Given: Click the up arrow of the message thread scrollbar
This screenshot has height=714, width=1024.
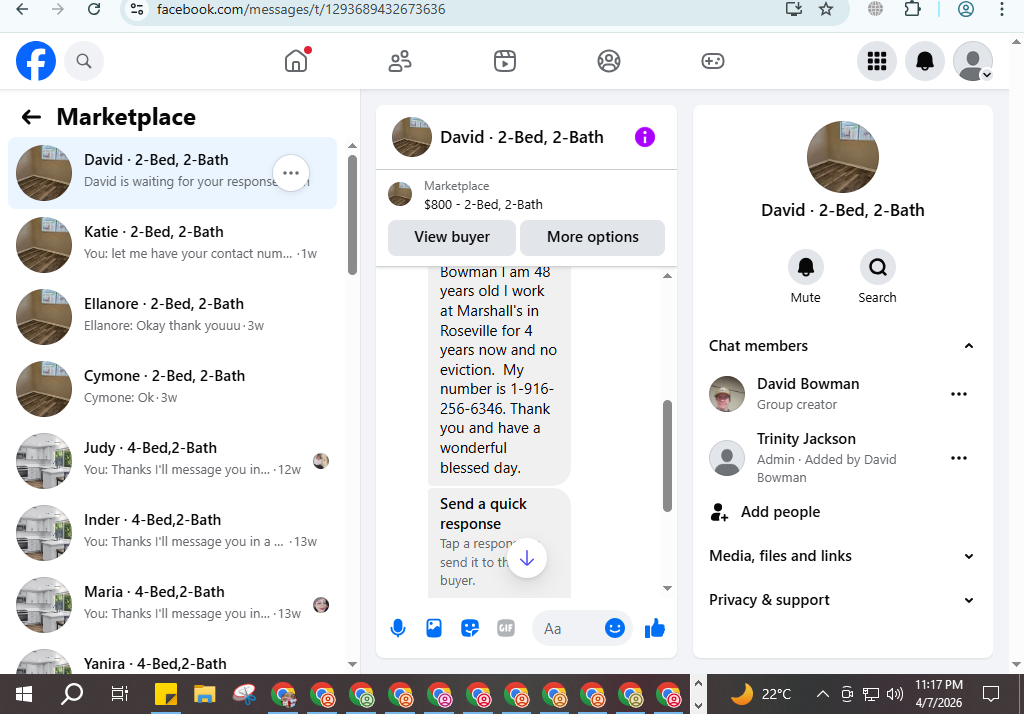Looking at the screenshot, I should pyautogui.click(x=667, y=276).
